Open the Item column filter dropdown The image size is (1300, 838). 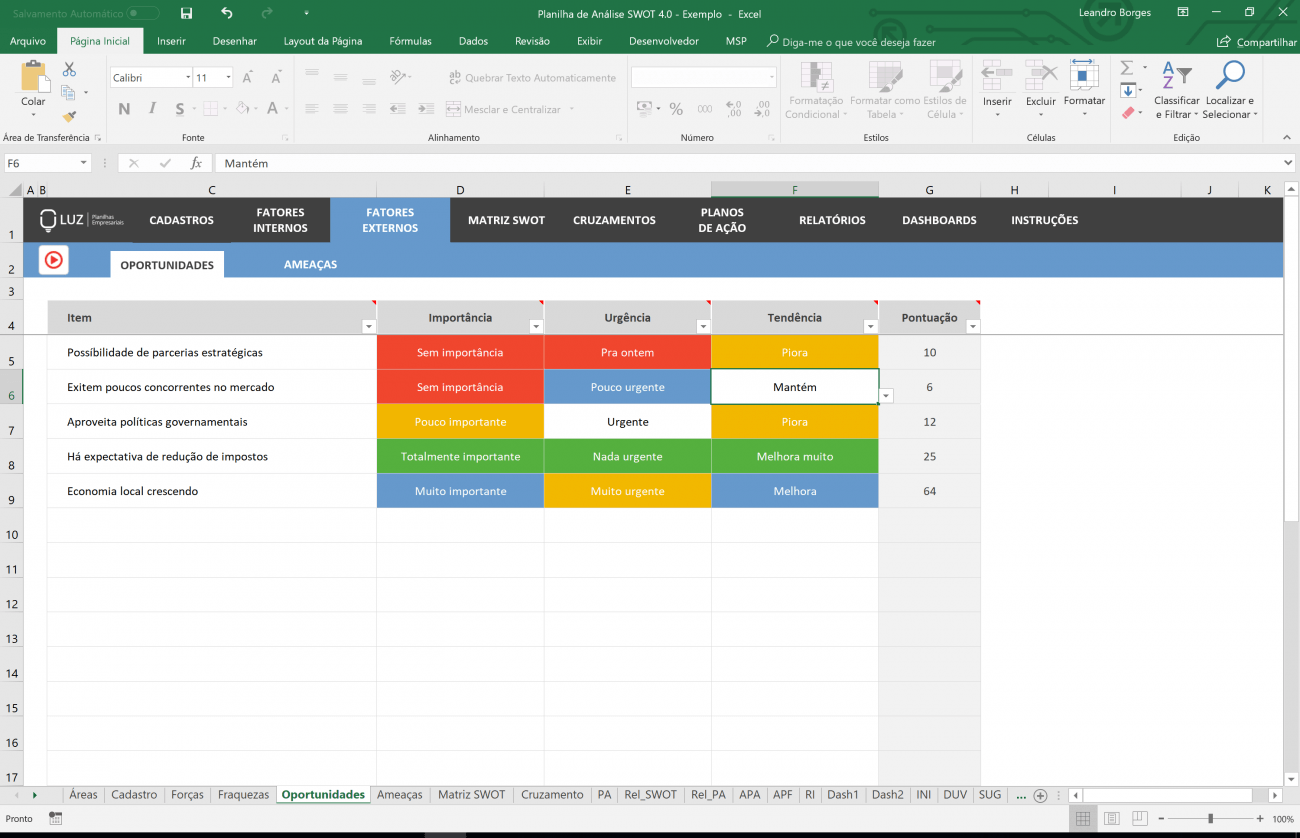click(x=368, y=327)
